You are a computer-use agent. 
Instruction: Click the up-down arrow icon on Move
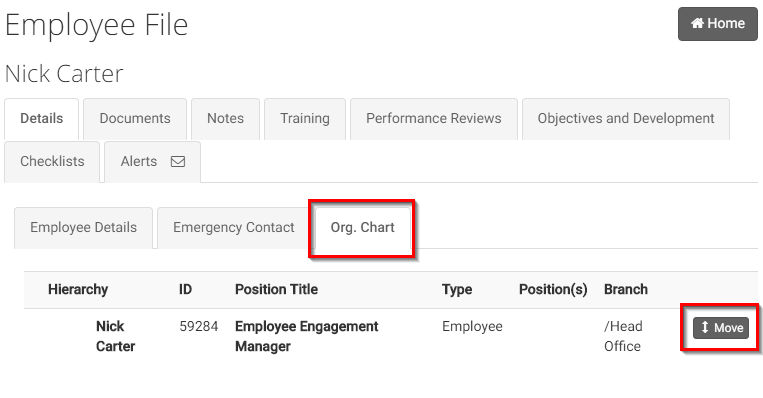point(705,327)
